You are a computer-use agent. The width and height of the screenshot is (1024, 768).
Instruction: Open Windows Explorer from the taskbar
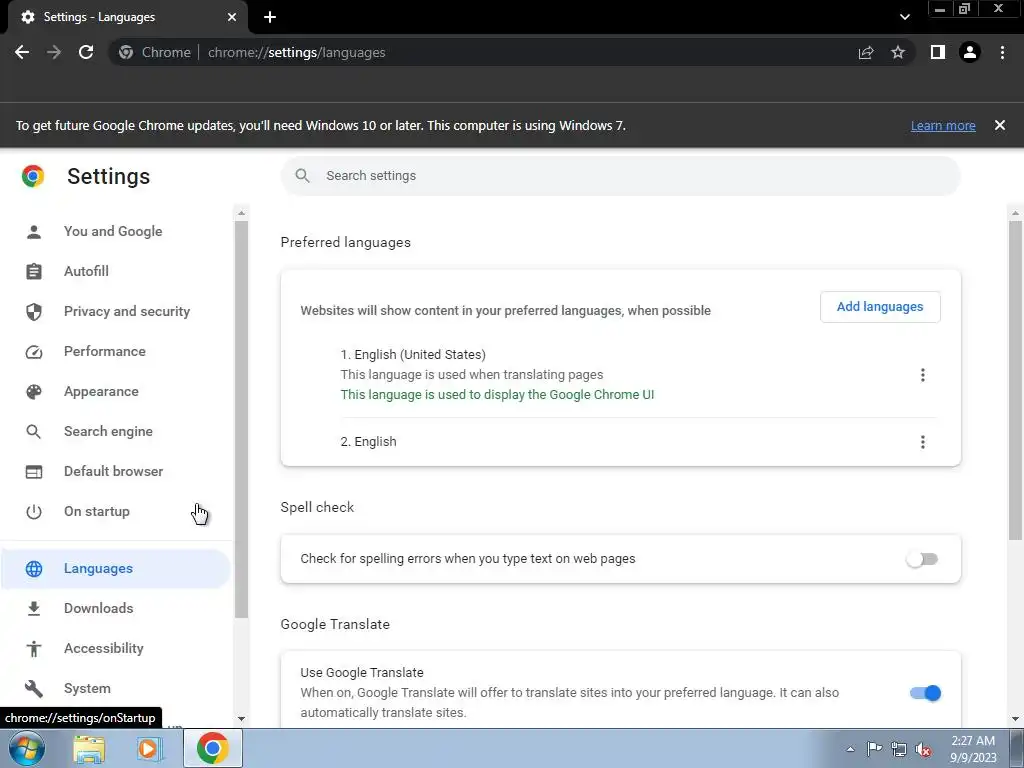[89, 748]
